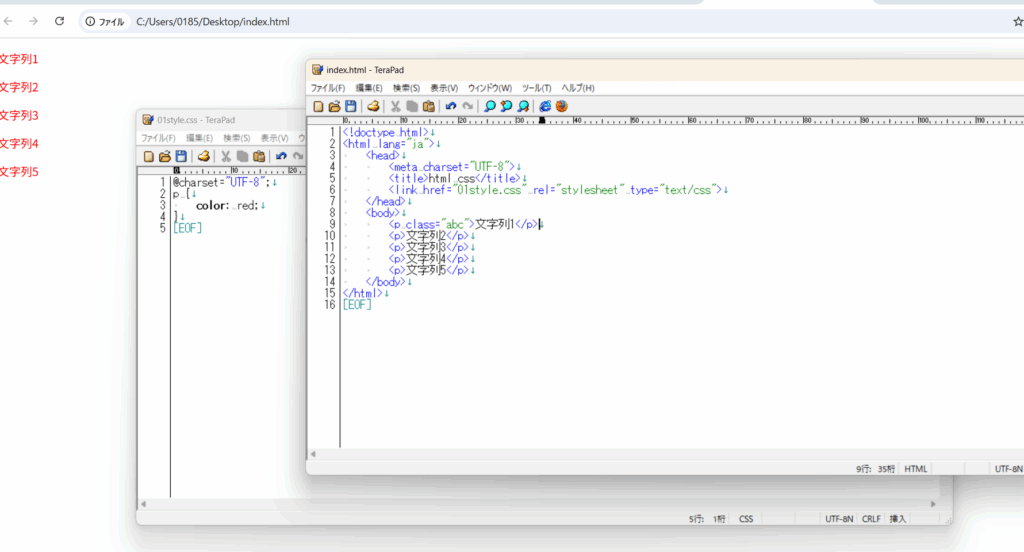Click New file icon in index.html TeraPad toolbar

(x=318, y=105)
